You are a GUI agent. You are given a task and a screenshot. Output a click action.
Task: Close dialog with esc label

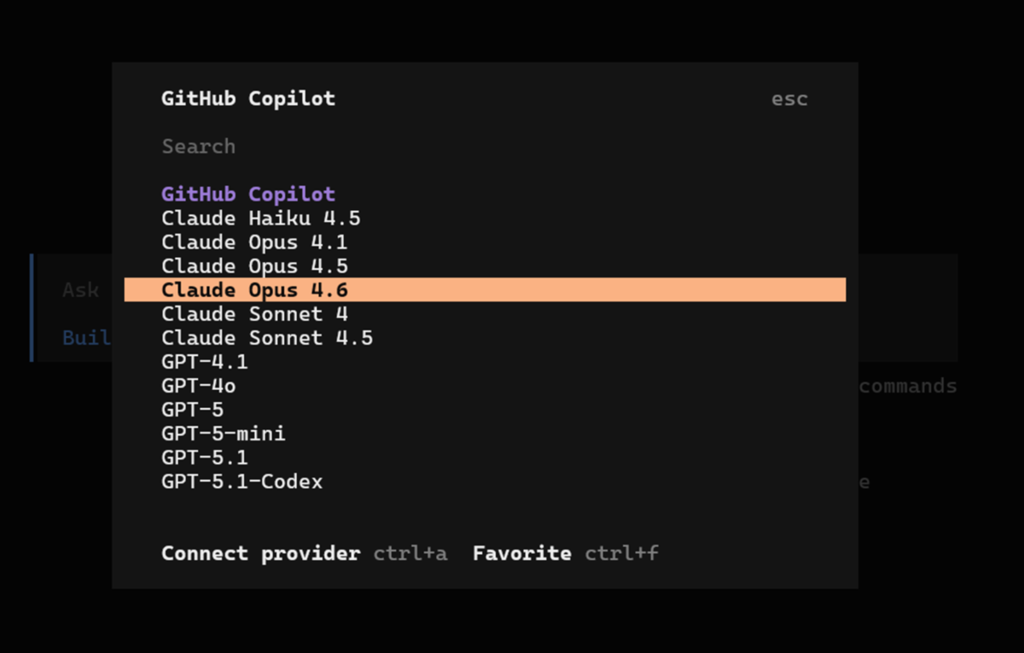pos(790,99)
